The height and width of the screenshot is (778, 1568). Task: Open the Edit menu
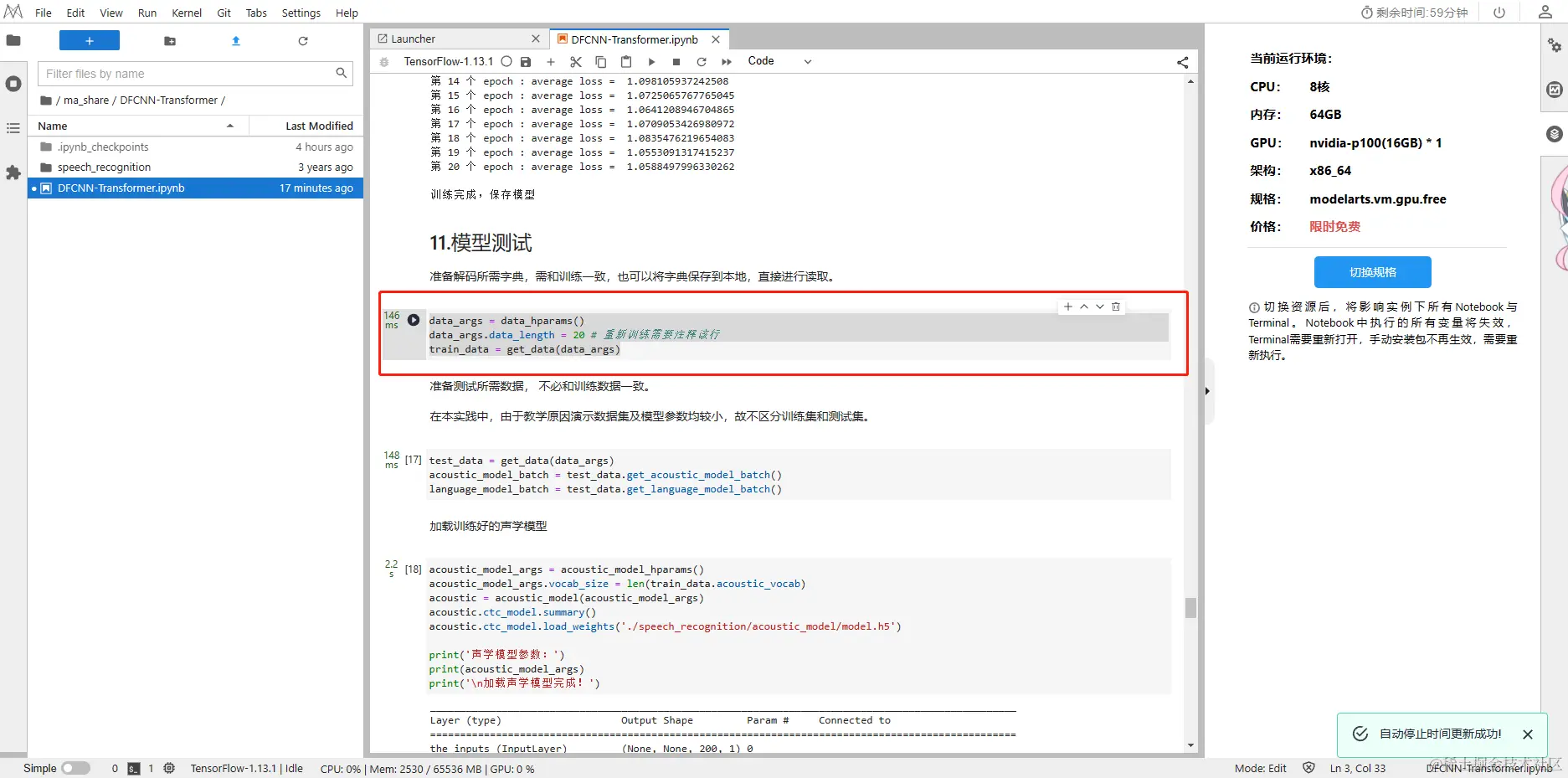pyautogui.click(x=75, y=13)
